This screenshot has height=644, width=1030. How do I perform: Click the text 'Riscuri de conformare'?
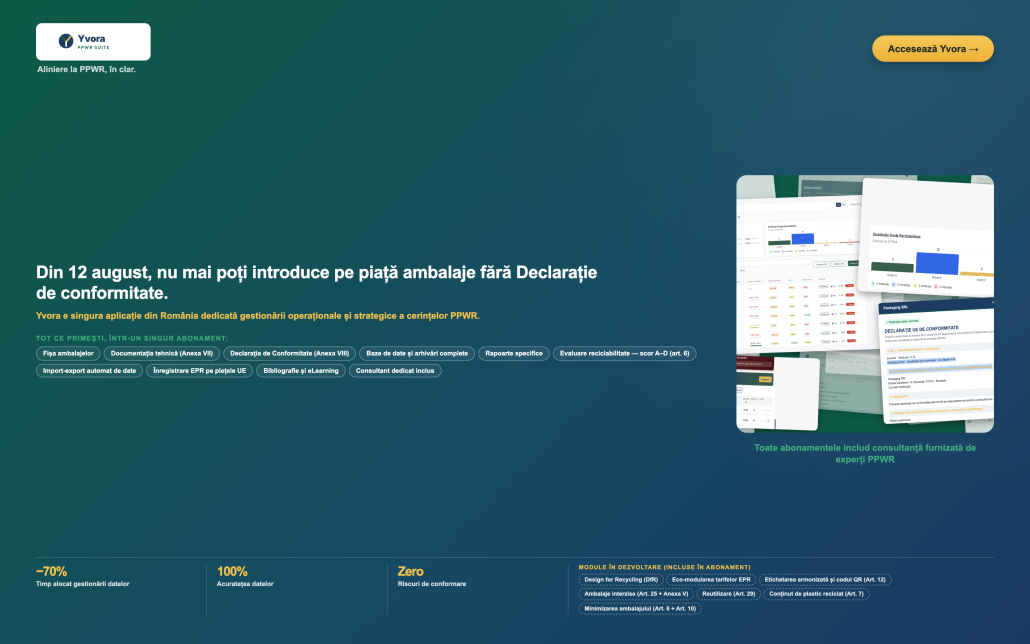pos(432,584)
